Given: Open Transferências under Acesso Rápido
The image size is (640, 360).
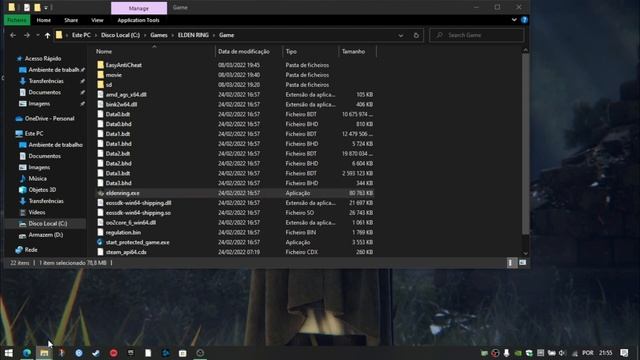Looking at the screenshot, I should tap(46, 81).
